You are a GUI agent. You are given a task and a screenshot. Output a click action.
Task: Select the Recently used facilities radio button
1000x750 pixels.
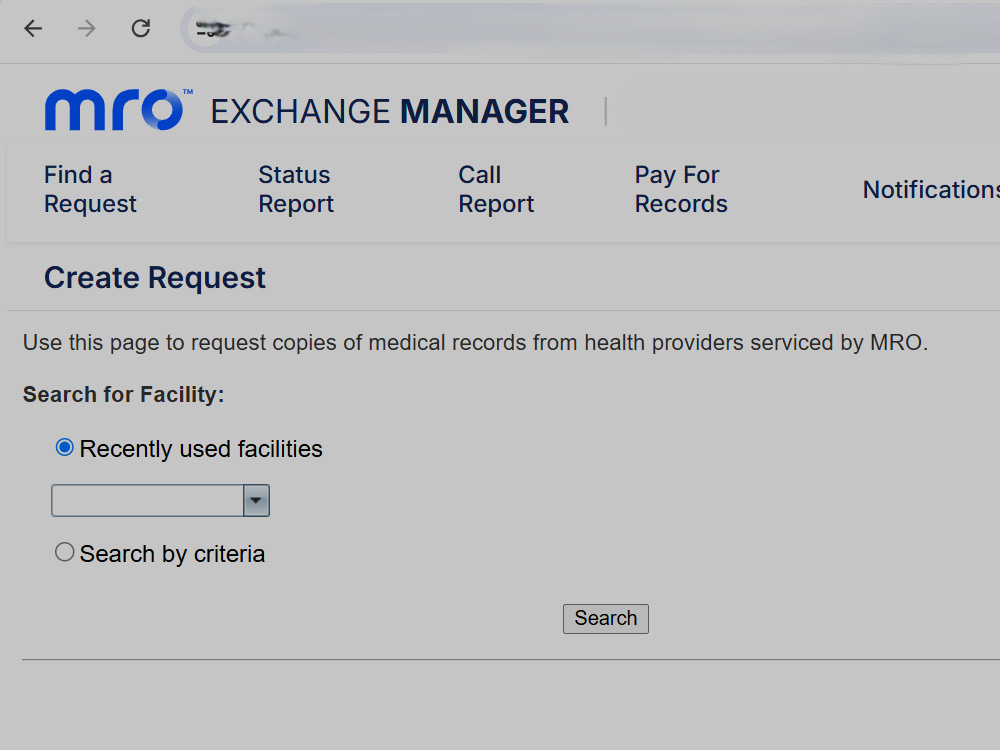pyautogui.click(x=64, y=447)
